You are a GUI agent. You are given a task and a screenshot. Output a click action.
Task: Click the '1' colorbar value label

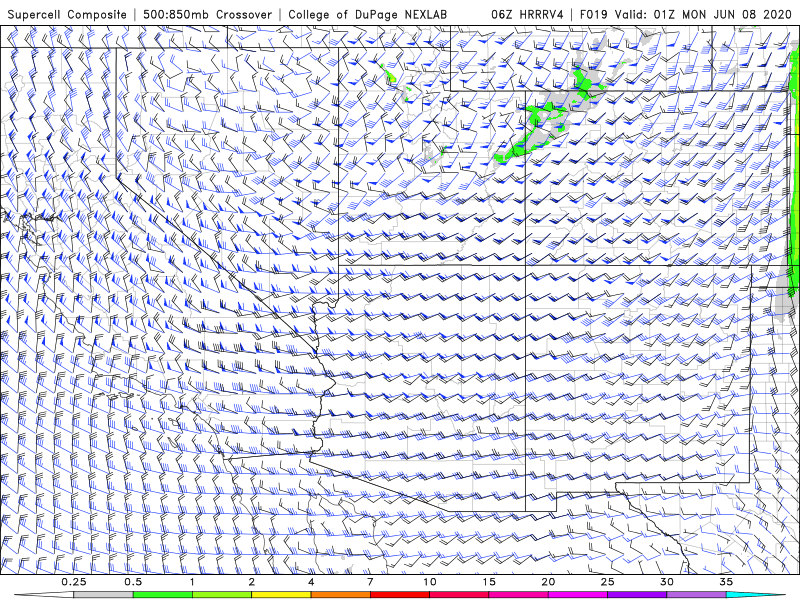192,582
